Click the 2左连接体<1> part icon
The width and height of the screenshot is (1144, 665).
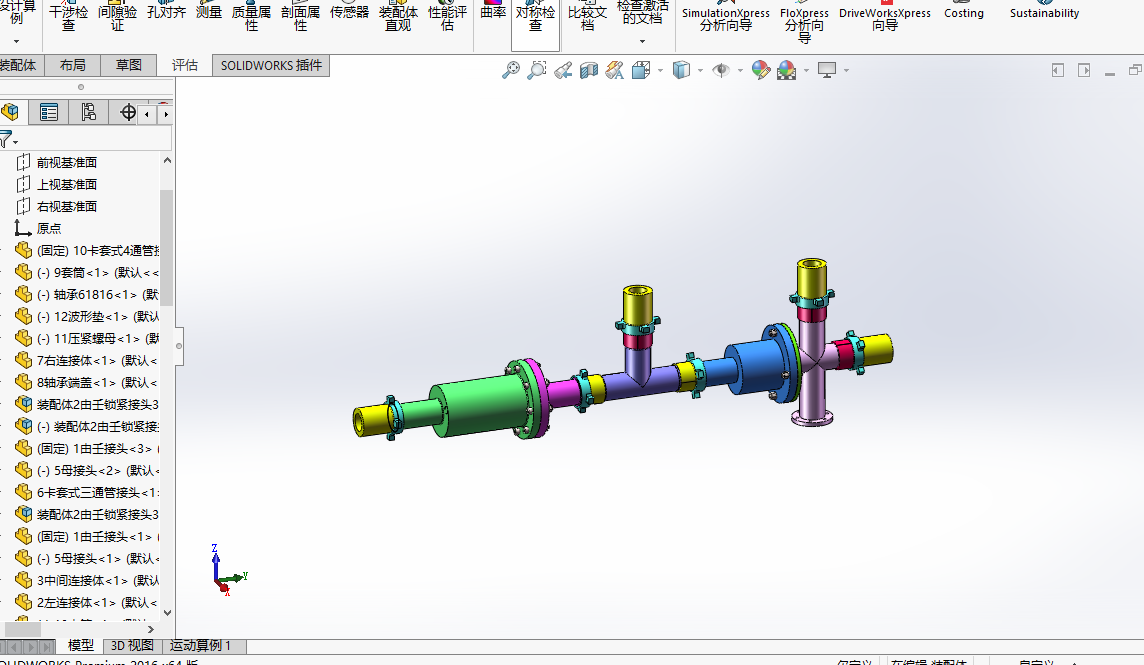click(23, 602)
